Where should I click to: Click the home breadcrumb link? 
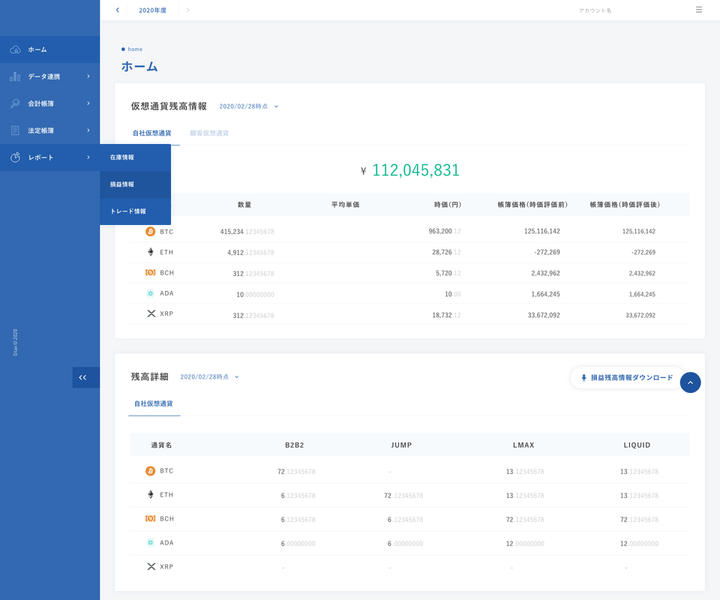click(x=135, y=49)
